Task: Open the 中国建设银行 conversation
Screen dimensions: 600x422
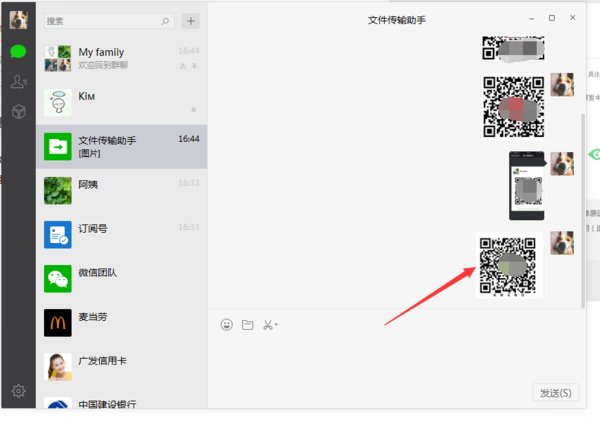Action: pos(122,400)
